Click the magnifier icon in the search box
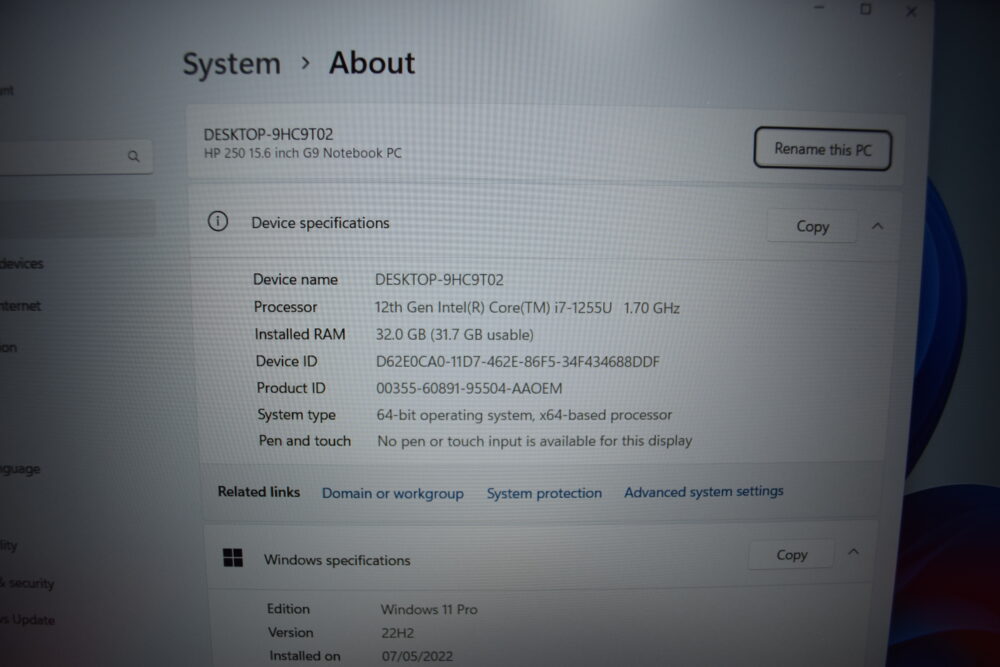 (133, 156)
